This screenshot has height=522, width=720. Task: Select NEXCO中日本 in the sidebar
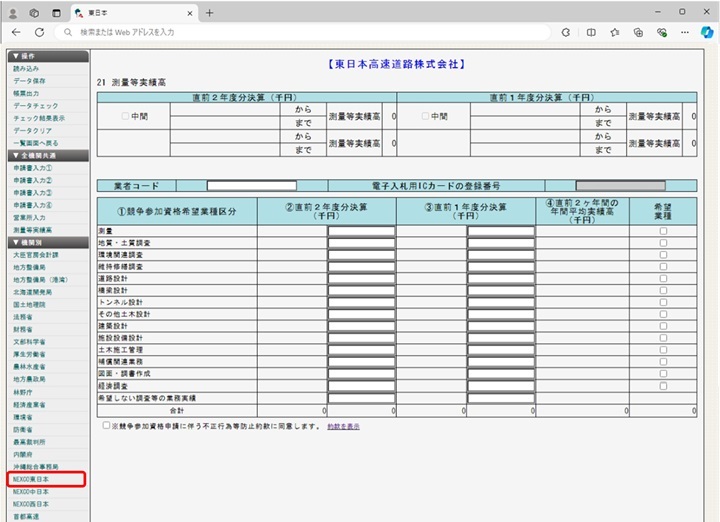point(31,492)
